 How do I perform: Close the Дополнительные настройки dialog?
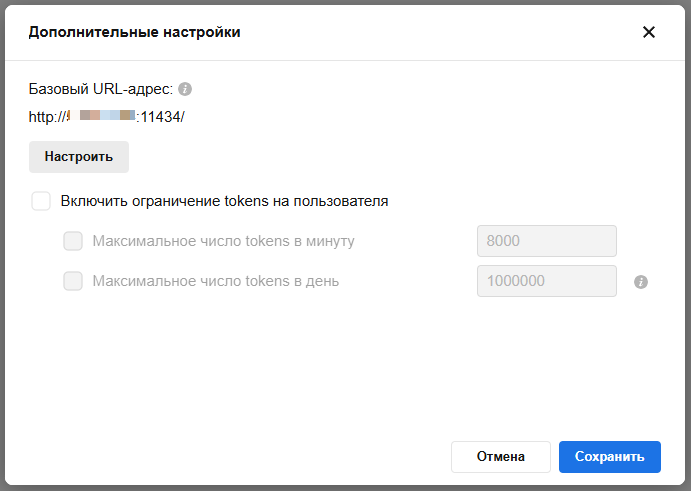(x=649, y=32)
